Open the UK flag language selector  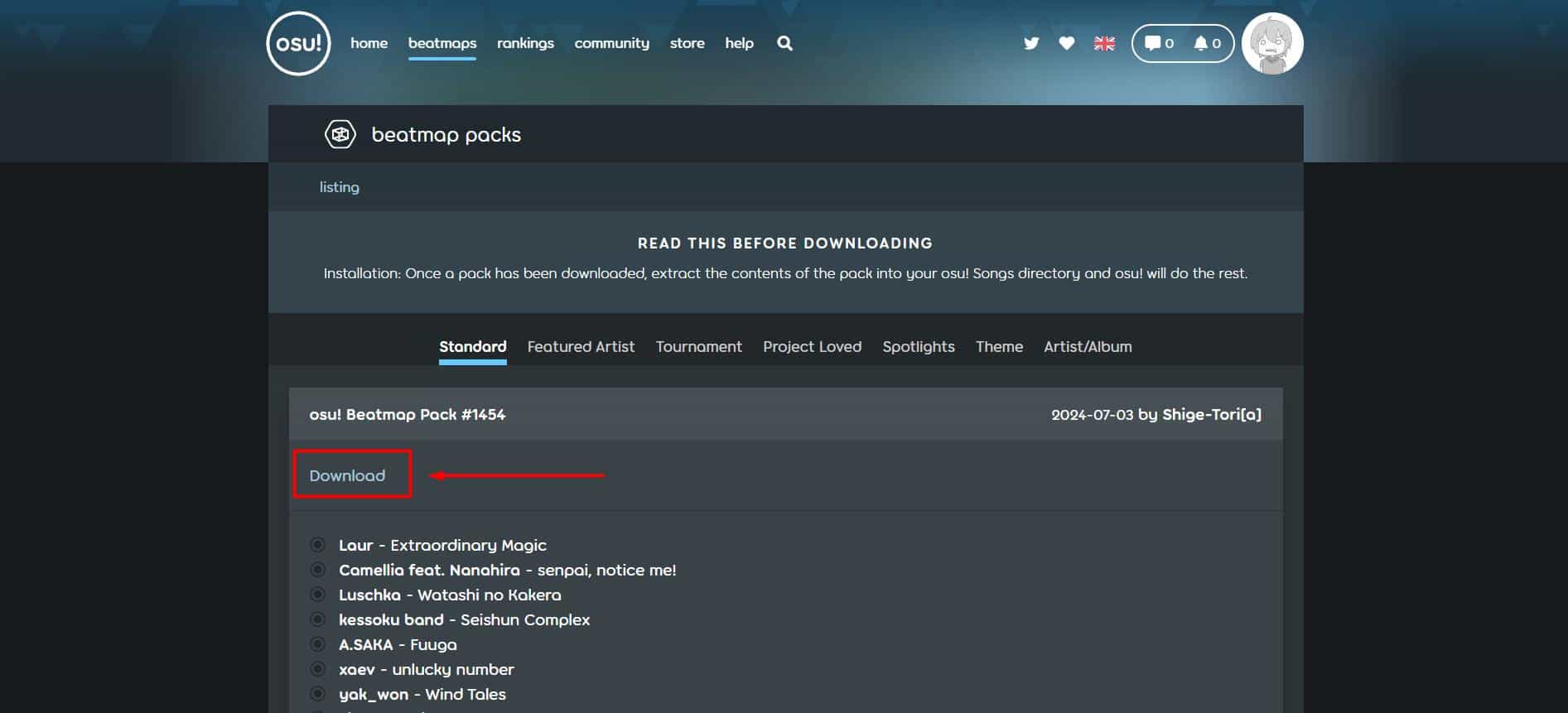1104,43
